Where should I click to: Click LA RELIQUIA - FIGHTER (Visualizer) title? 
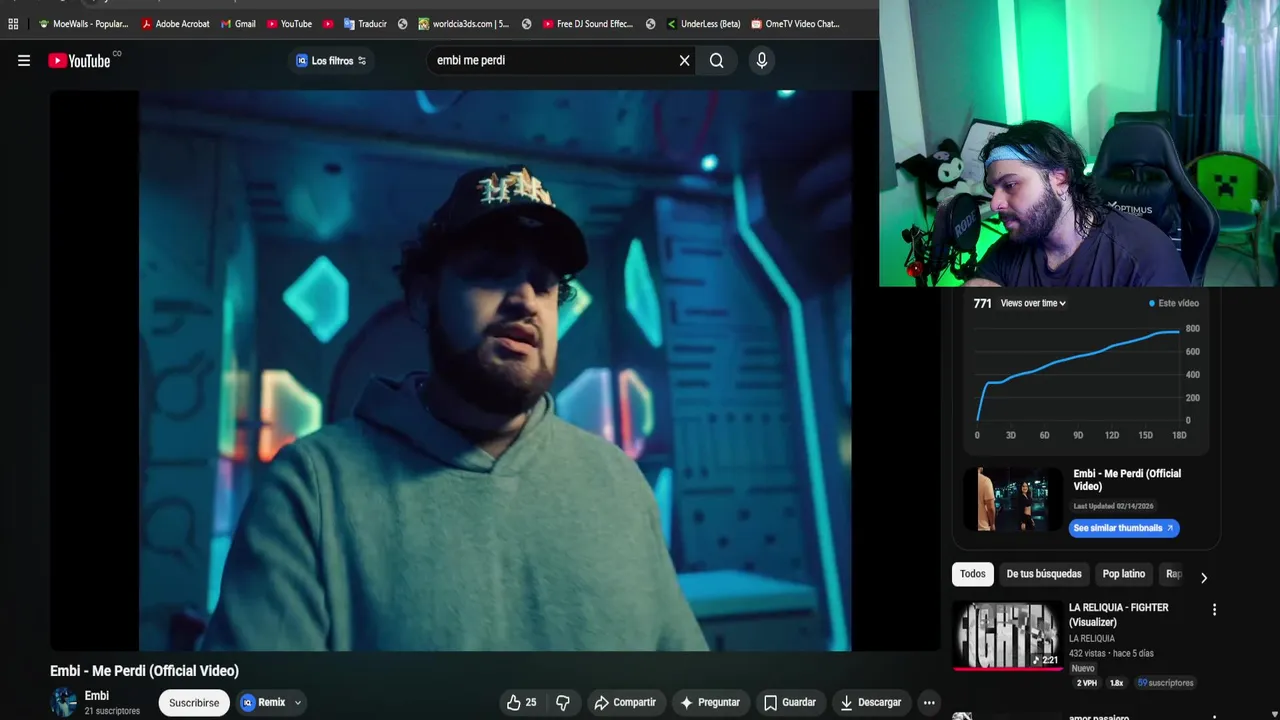[x=1118, y=615]
